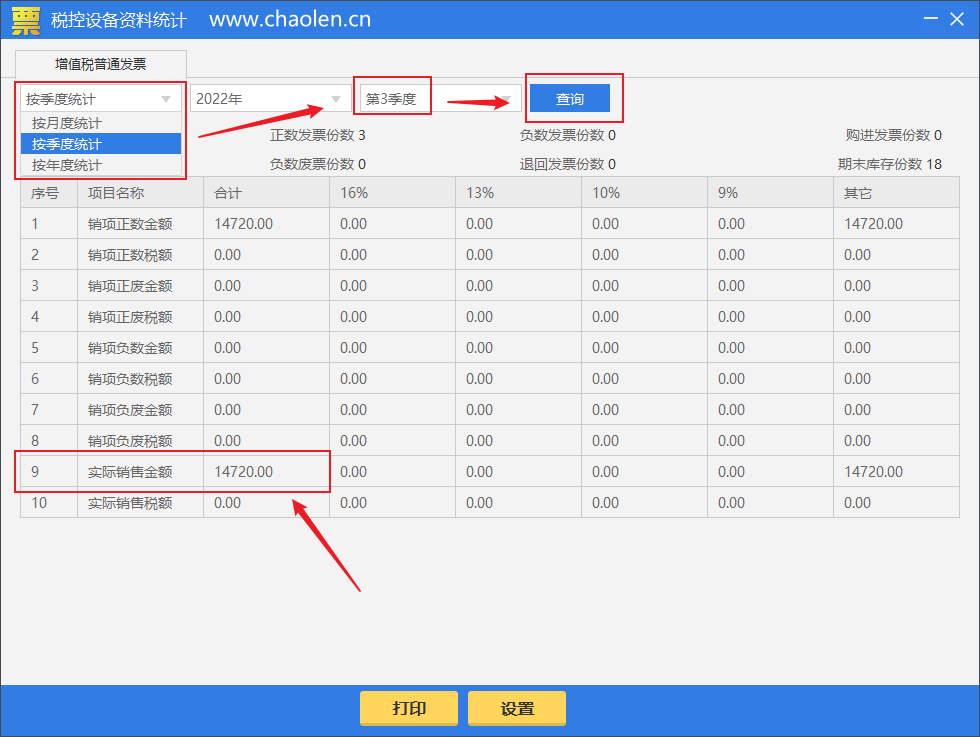Click 其它 value 14720.00 in 销项正数金额 row
980x737 pixels.
(873, 224)
